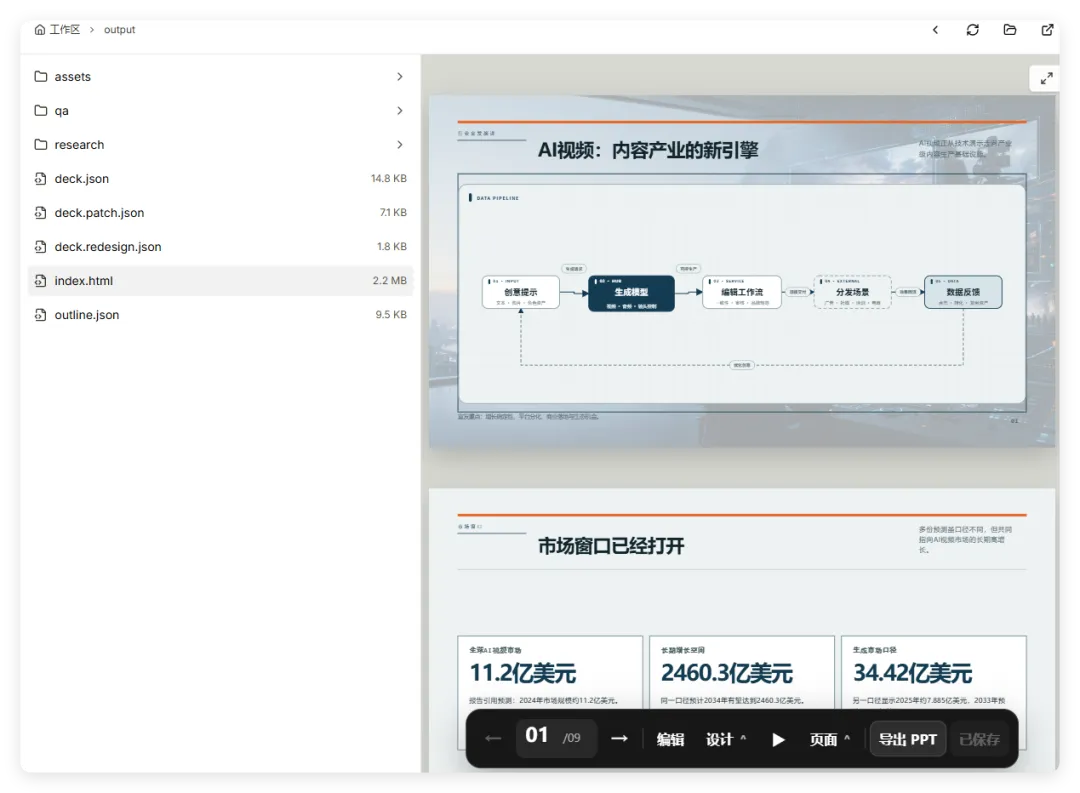Select the outline.json file

(x=220, y=314)
